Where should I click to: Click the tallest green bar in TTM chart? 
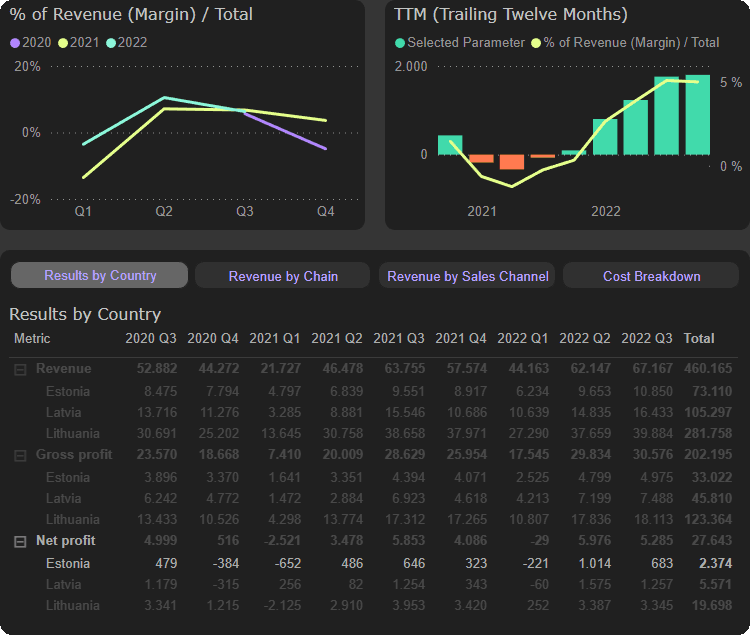pyautogui.click(x=696, y=115)
